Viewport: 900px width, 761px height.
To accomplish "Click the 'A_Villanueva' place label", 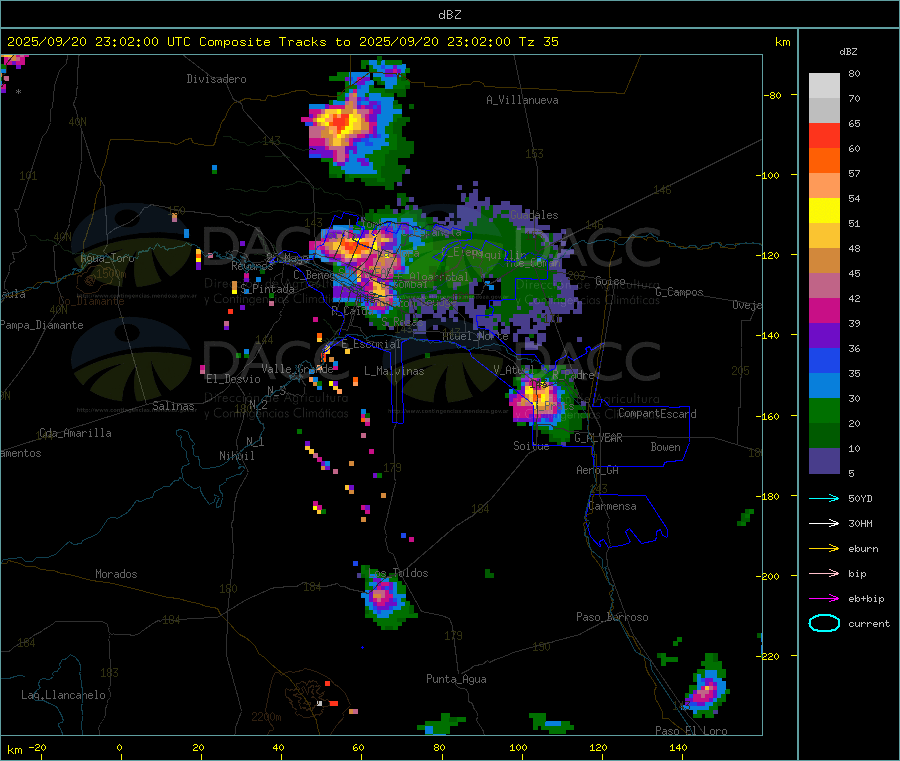I will 522,100.
